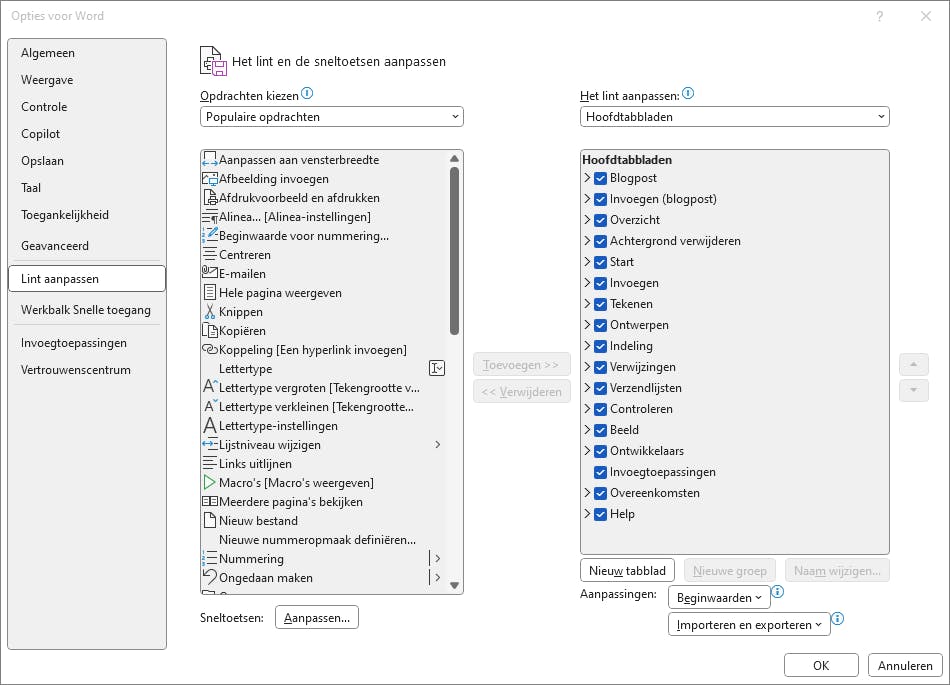Switch to the Geavanceerd category
This screenshot has width=950, height=685.
[x=55, y=246]
